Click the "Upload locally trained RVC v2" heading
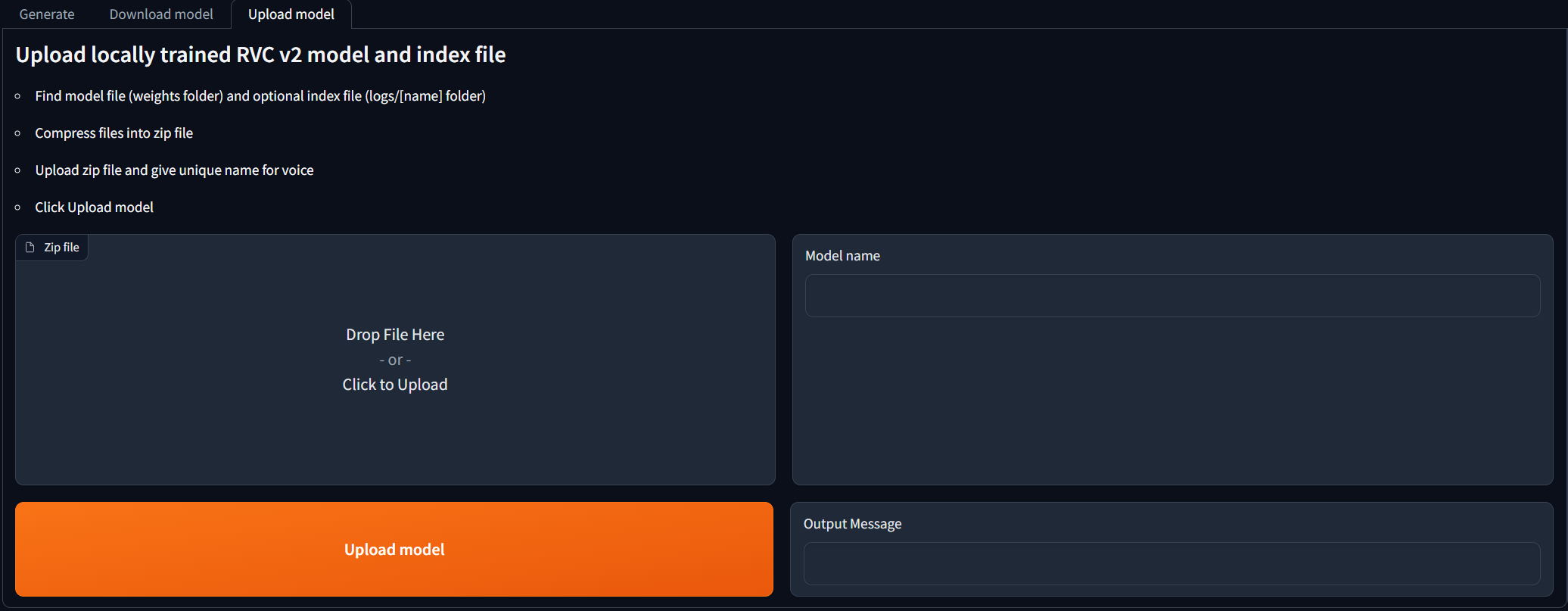The height and width of the screenshot is (611, 1568). (x=260, y=55)
